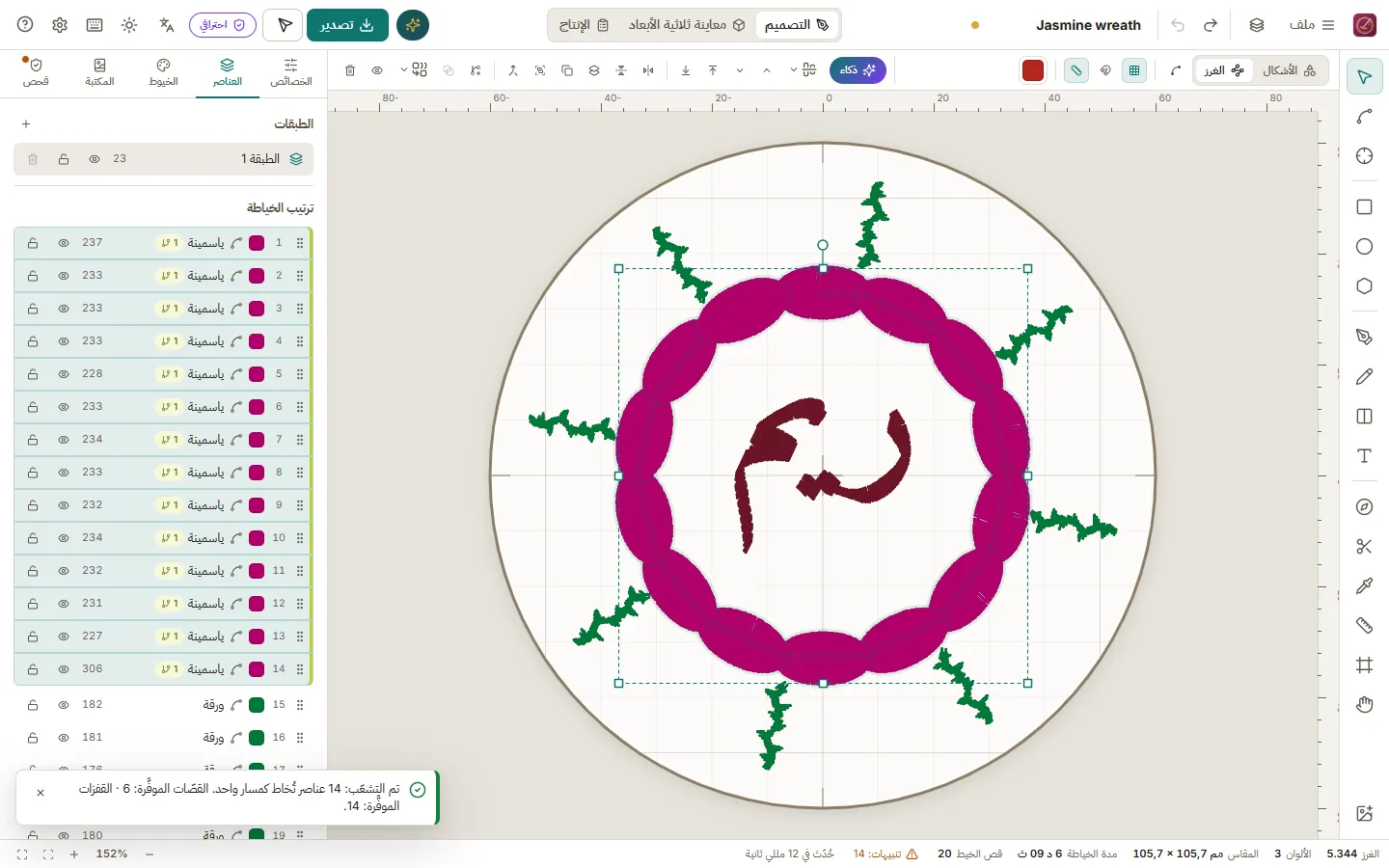Activate the hand pan tool
The height and width of the screenshot is (868, 1389).
click(1364, 705)
